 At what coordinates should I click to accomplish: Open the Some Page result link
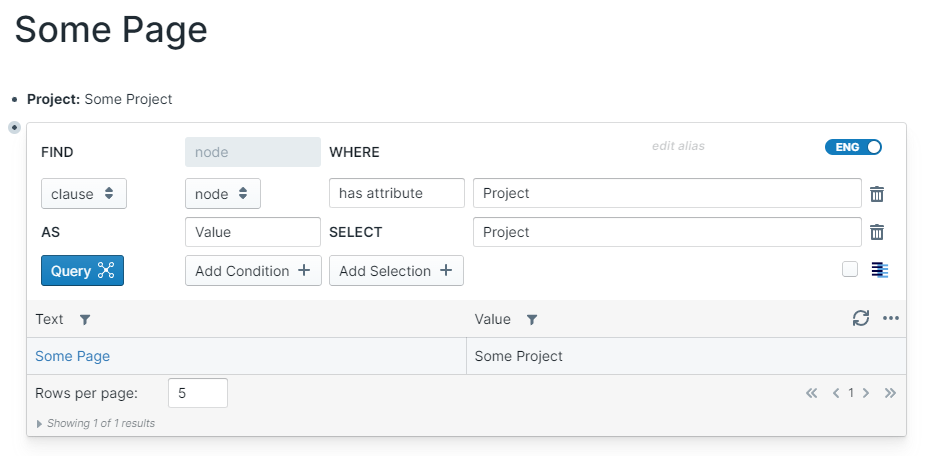pos(72,356)
